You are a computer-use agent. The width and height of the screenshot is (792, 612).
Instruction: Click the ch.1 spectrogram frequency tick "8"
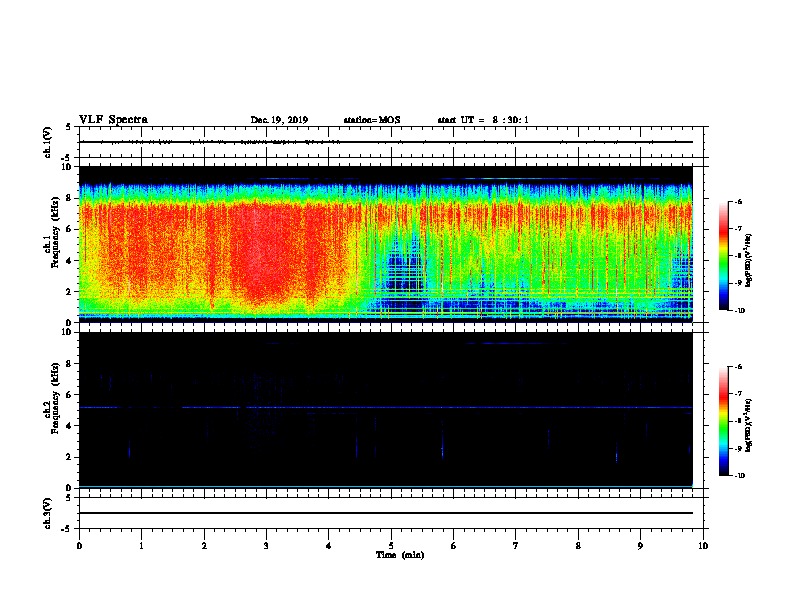pyautogui.click(x=70, y=198)
